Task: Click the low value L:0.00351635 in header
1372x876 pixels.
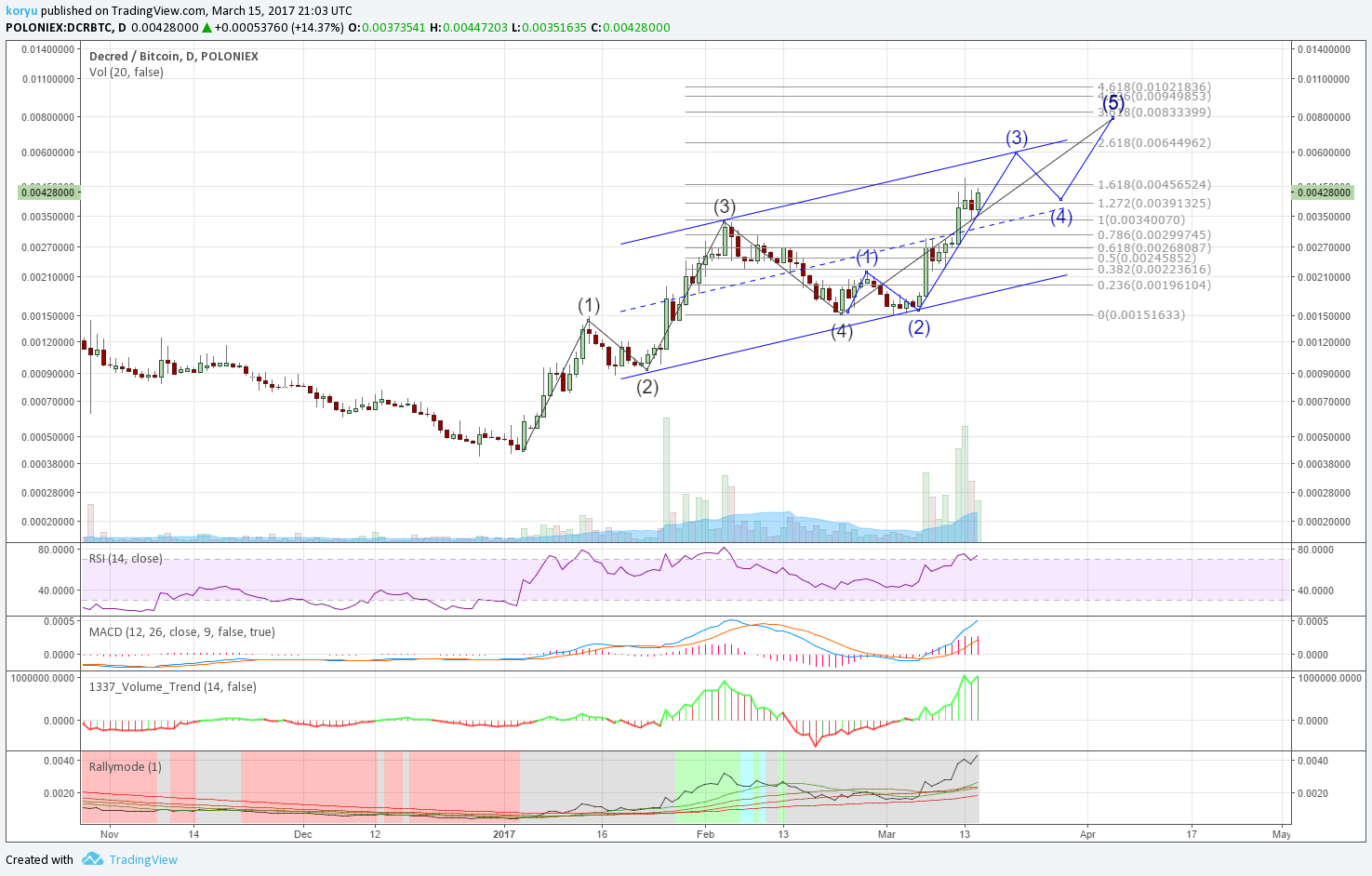Action: tap(550, 27)
